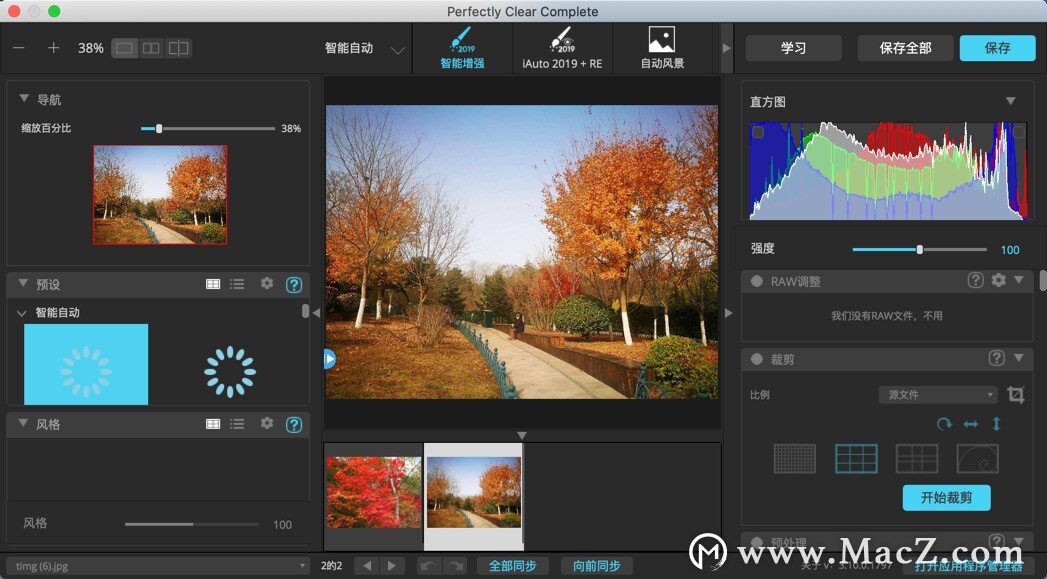Collapse the 导航 panel
1047x579 pixels.
coord(24,99)
